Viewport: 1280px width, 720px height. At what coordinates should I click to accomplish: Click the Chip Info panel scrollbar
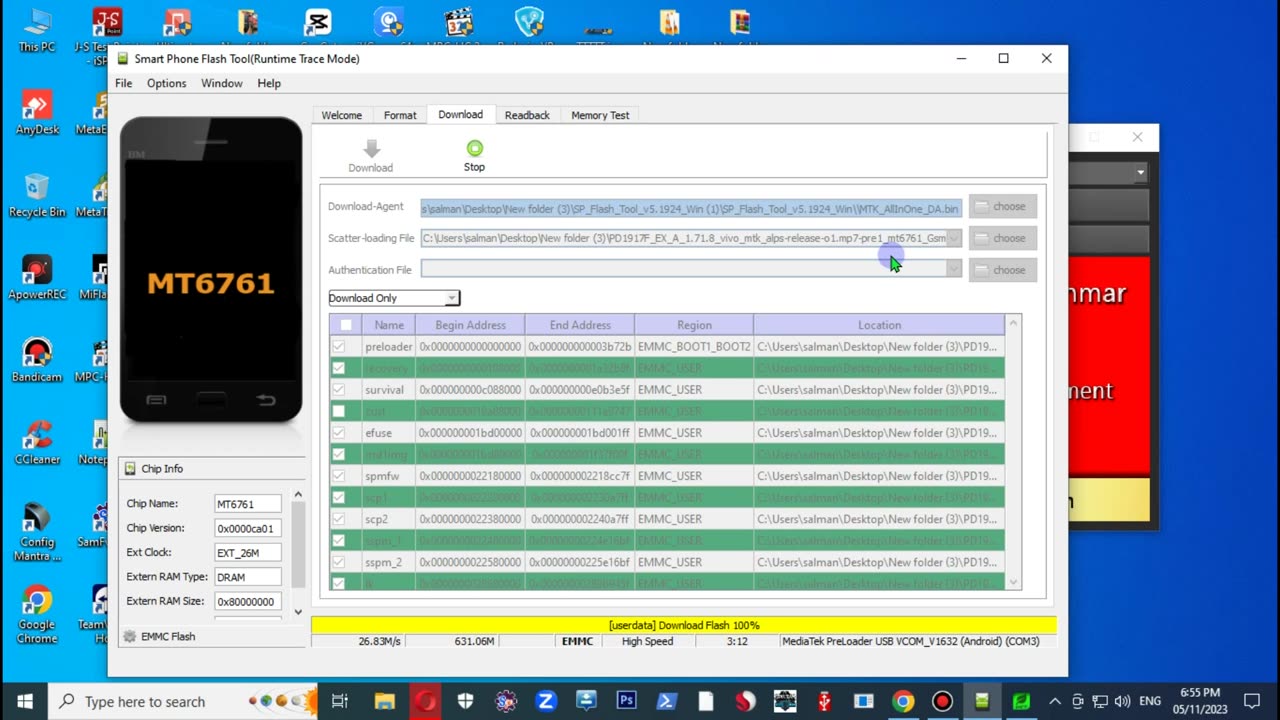pos(297,553)
